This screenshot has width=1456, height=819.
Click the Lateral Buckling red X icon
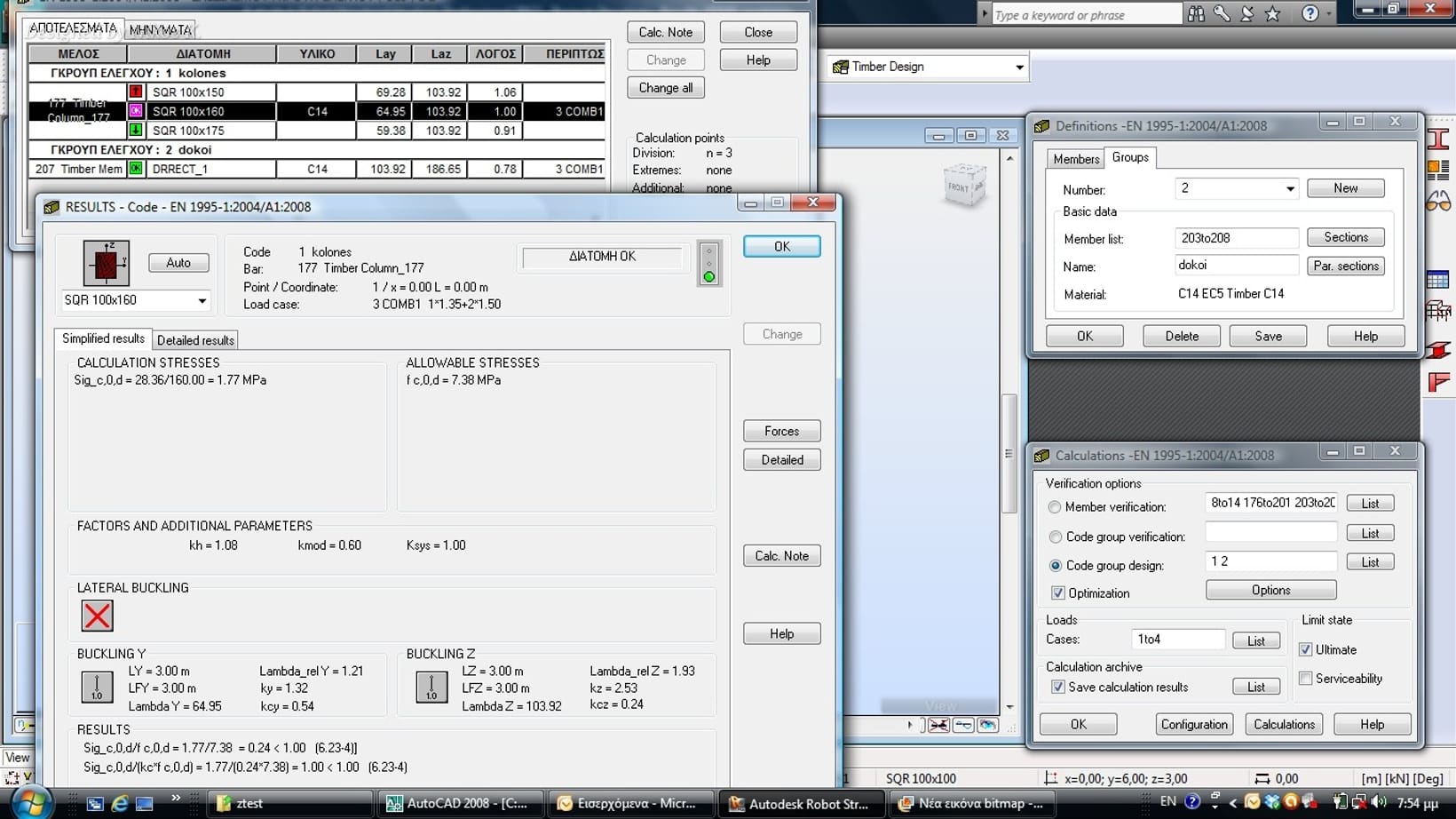(97, 616)
